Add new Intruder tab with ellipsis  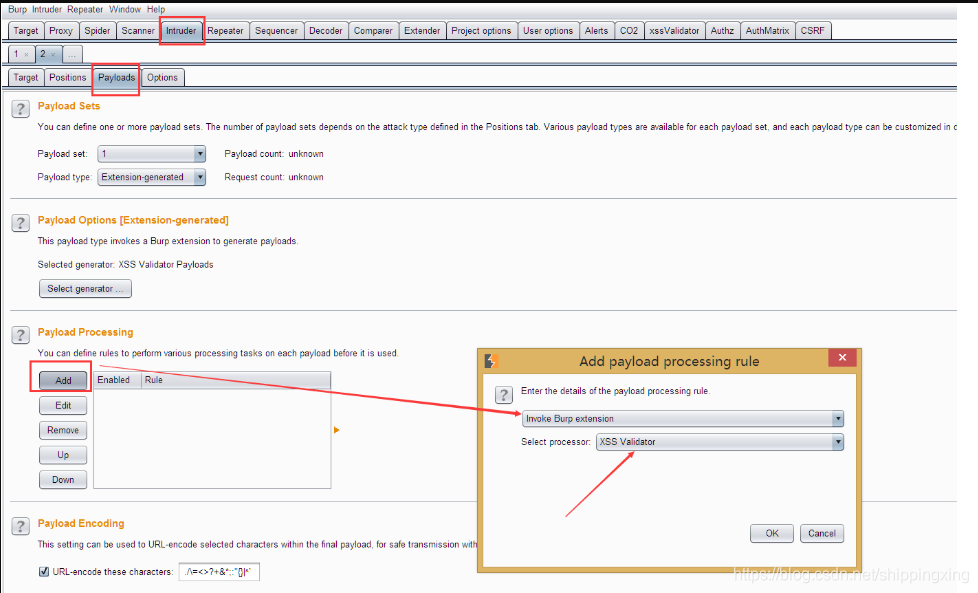point(72,54)
